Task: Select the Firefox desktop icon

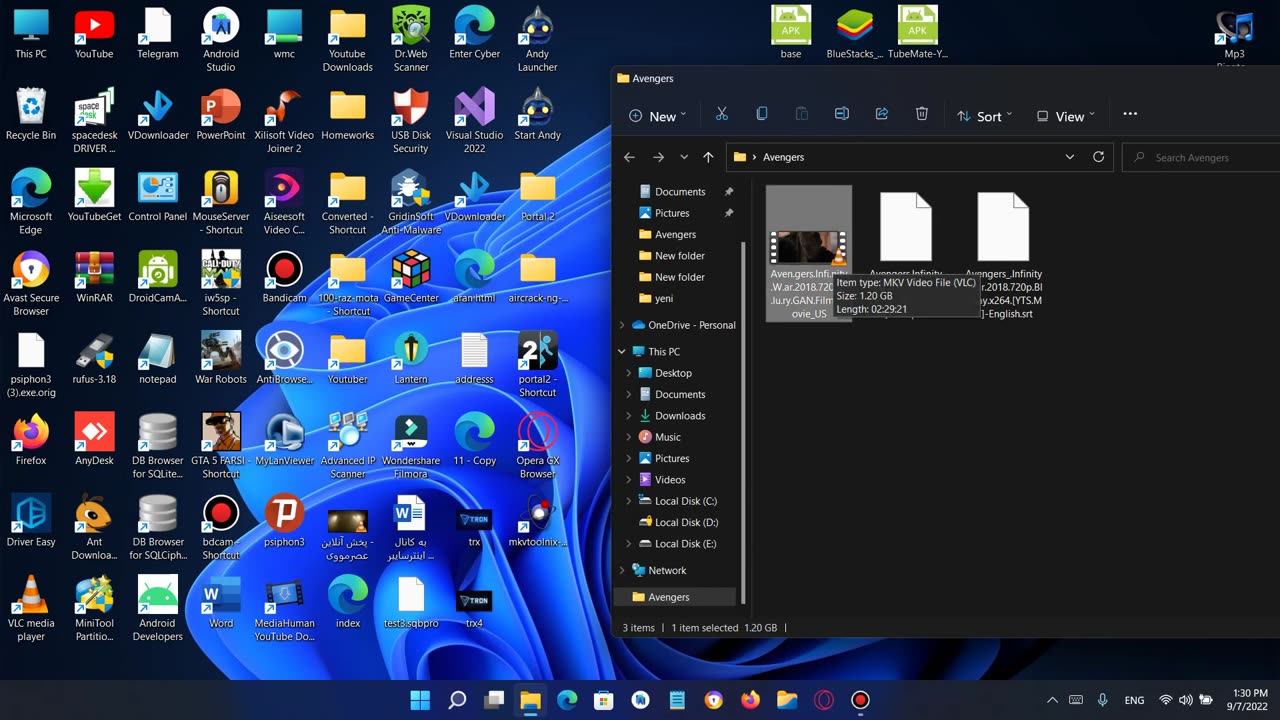Action: (x=31, y=439)
